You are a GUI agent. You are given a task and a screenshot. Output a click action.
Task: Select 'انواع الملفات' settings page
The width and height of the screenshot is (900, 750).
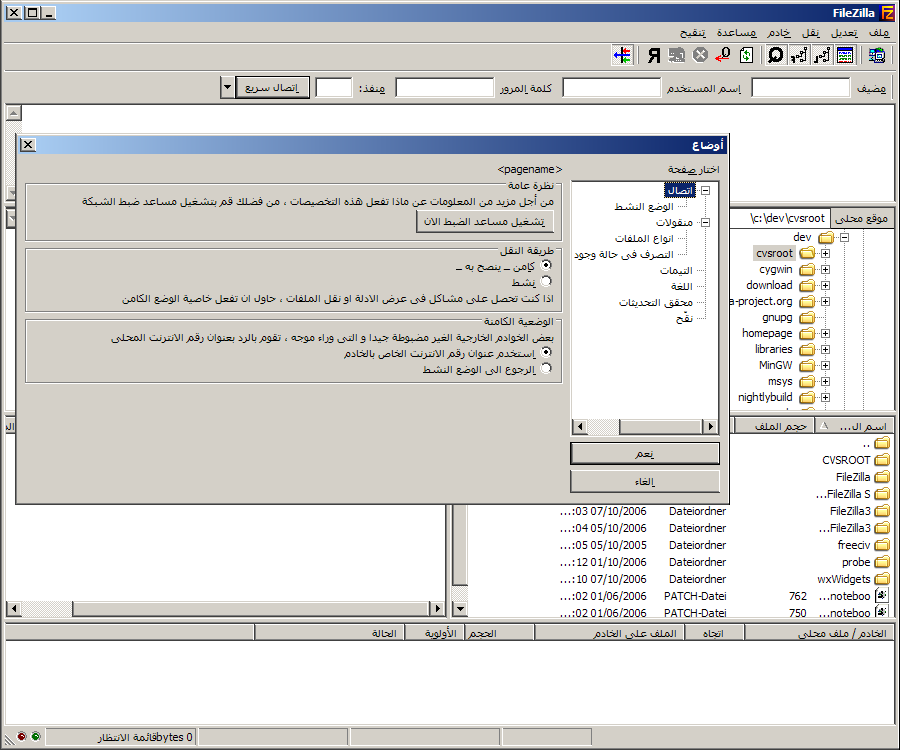pos(644,238)
